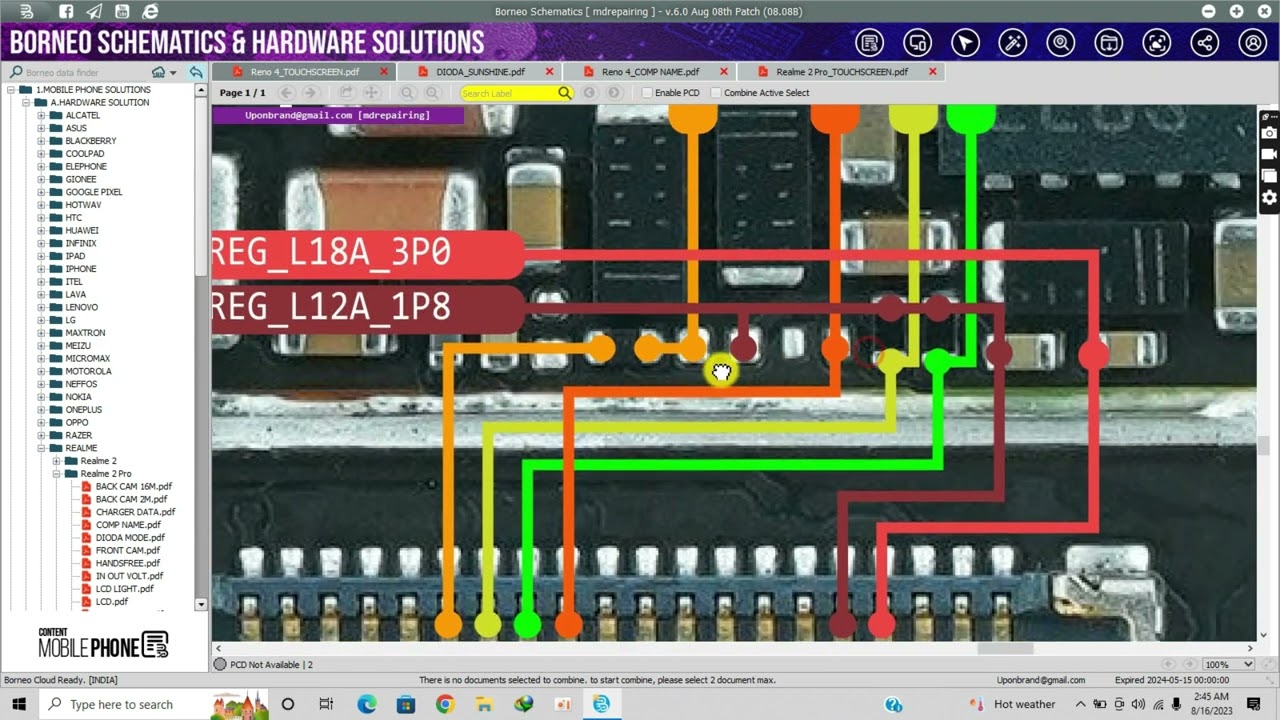Select the pan move tool

[x=370, y=93]
